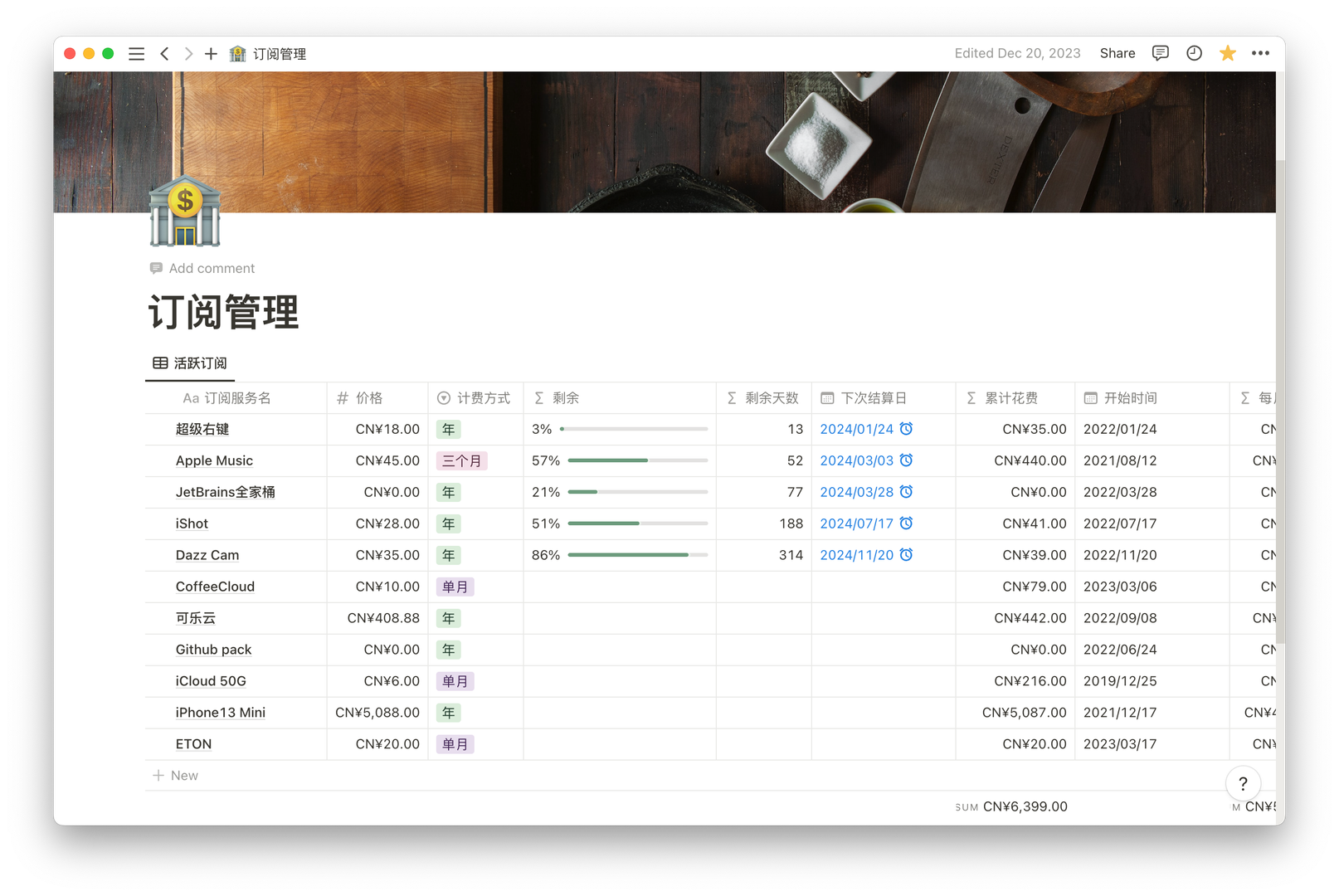Open page history clock icon
The height and width of the screenshot is (896, 1339).
click(x=1194, y=53)
